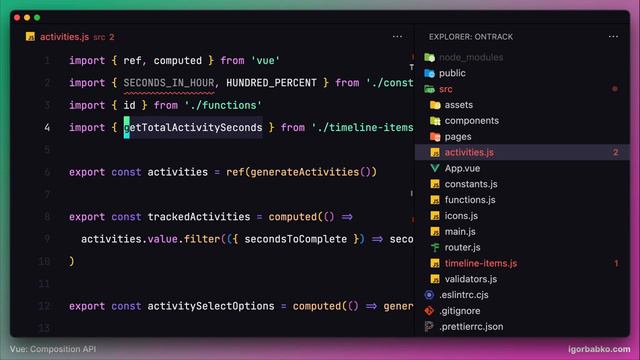Click the node_modules folder icon
This screenshot has width=640, height=360.
point(429,57)
